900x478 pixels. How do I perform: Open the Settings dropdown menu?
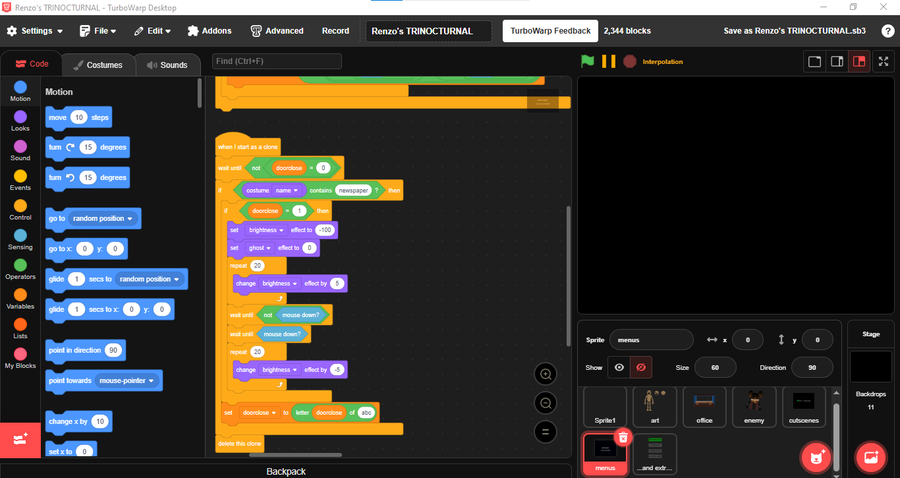tap(34, 31)
